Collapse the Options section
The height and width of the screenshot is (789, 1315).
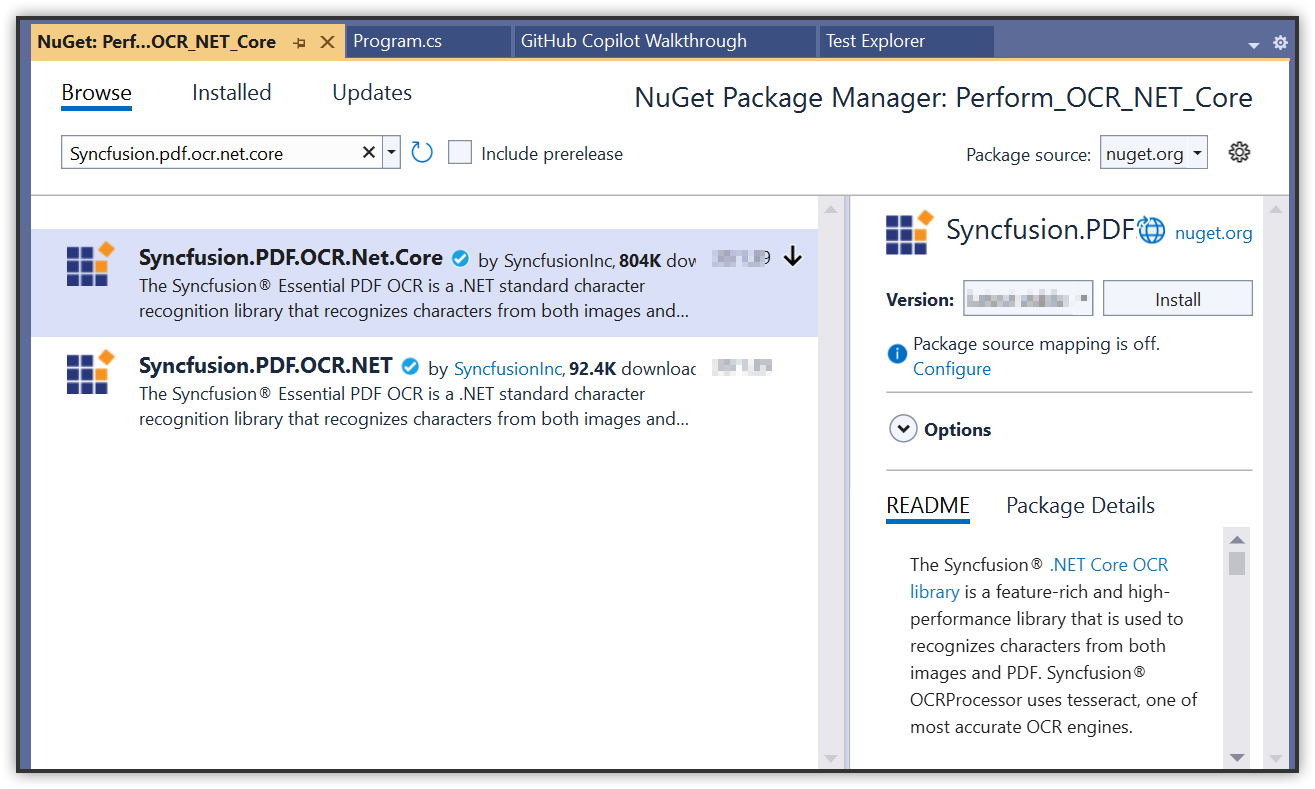click(x=903, y=428)
